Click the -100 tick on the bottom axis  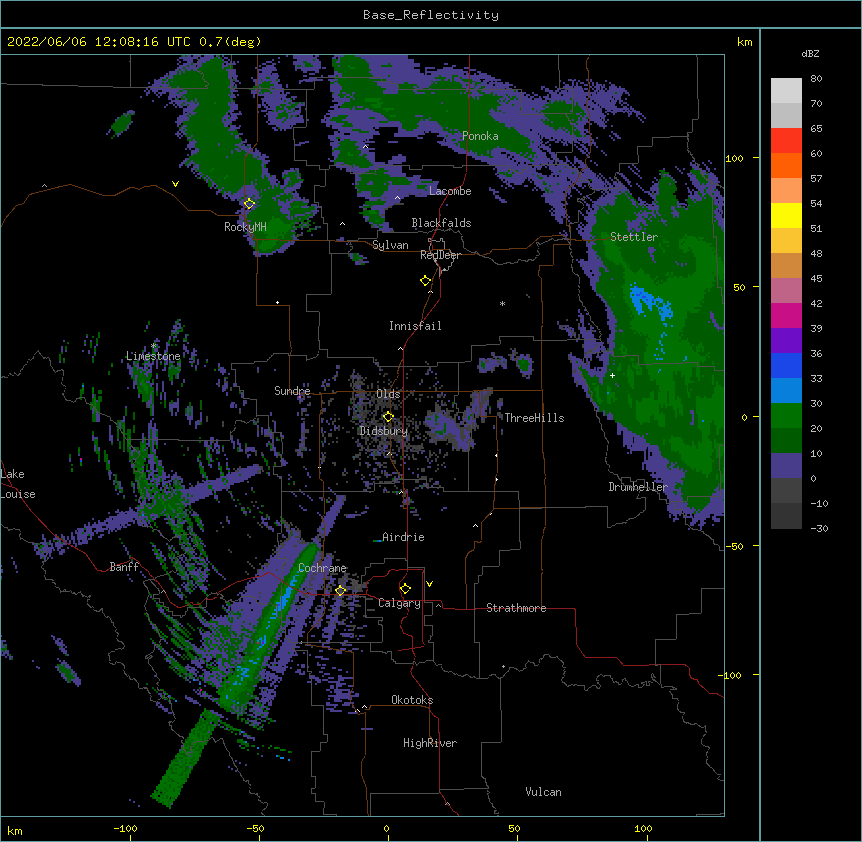click(x=125, y=828)
